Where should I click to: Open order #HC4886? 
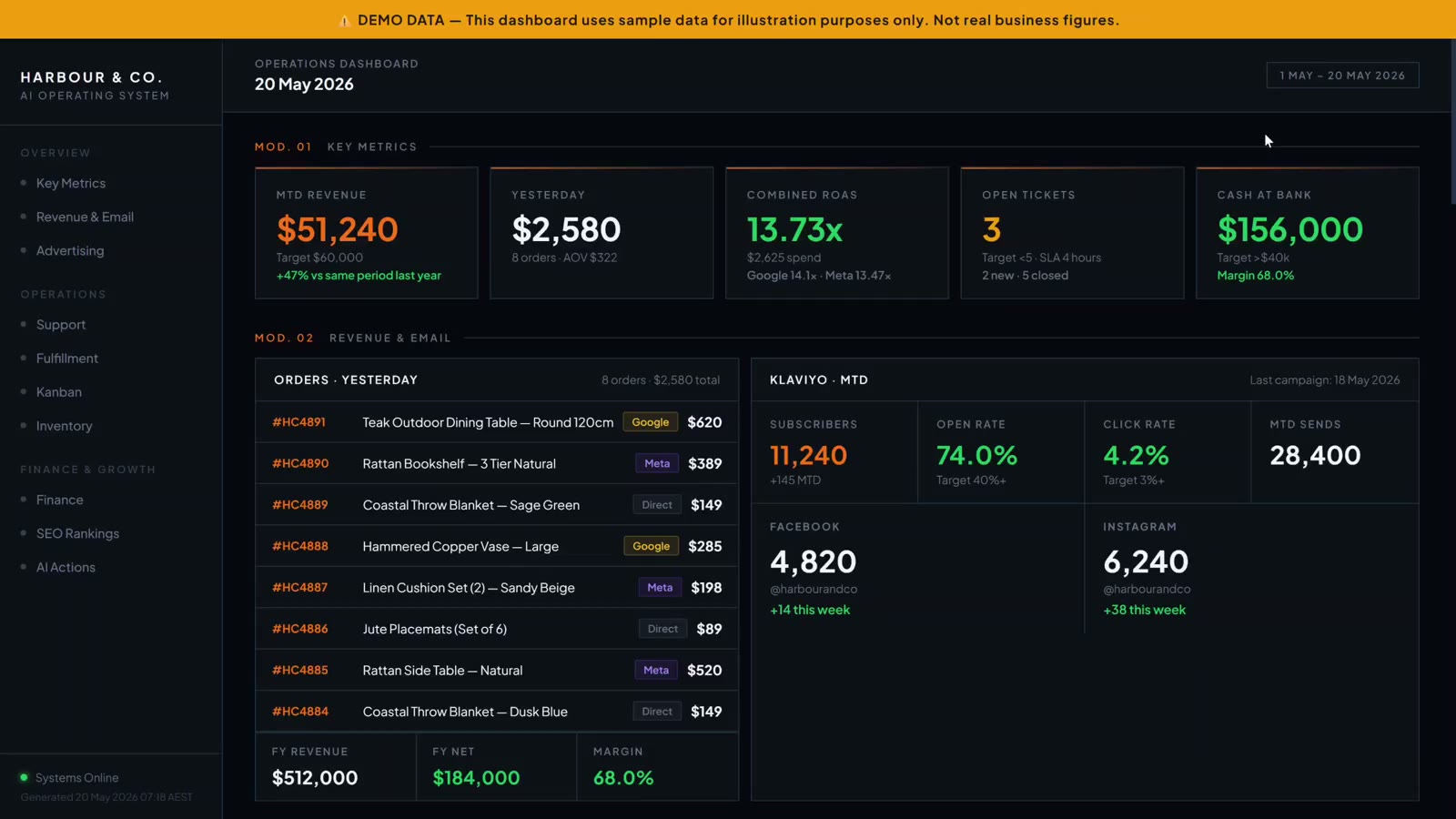[x=300, y=629]
